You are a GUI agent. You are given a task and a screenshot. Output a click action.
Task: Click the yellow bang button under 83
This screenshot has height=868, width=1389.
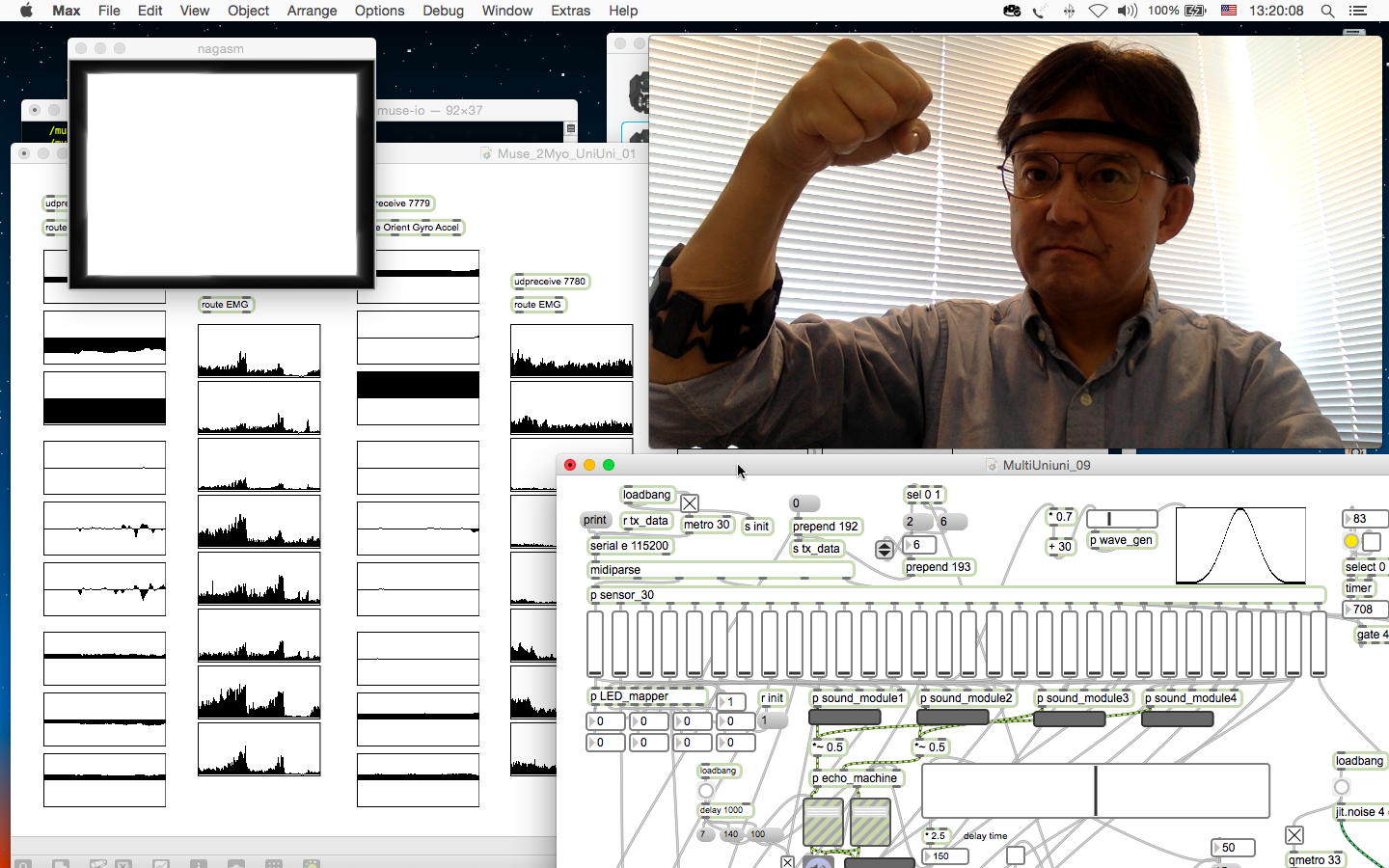pos(1351,542)
